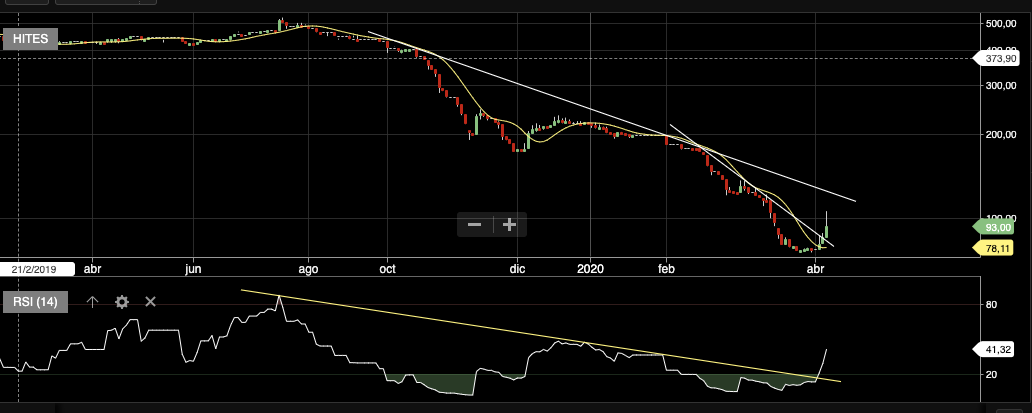
Task: Click the zoom out minus button
Action: (475, 225)
